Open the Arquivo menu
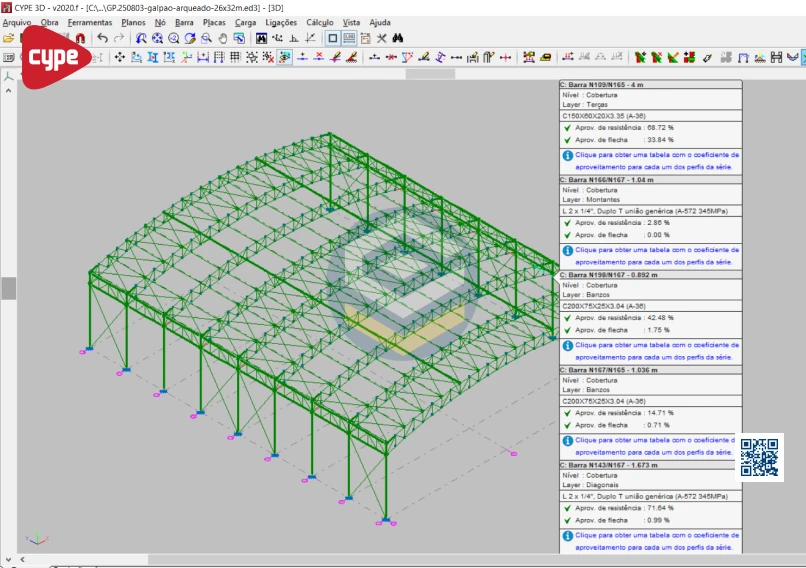 (x=17, y=22)
